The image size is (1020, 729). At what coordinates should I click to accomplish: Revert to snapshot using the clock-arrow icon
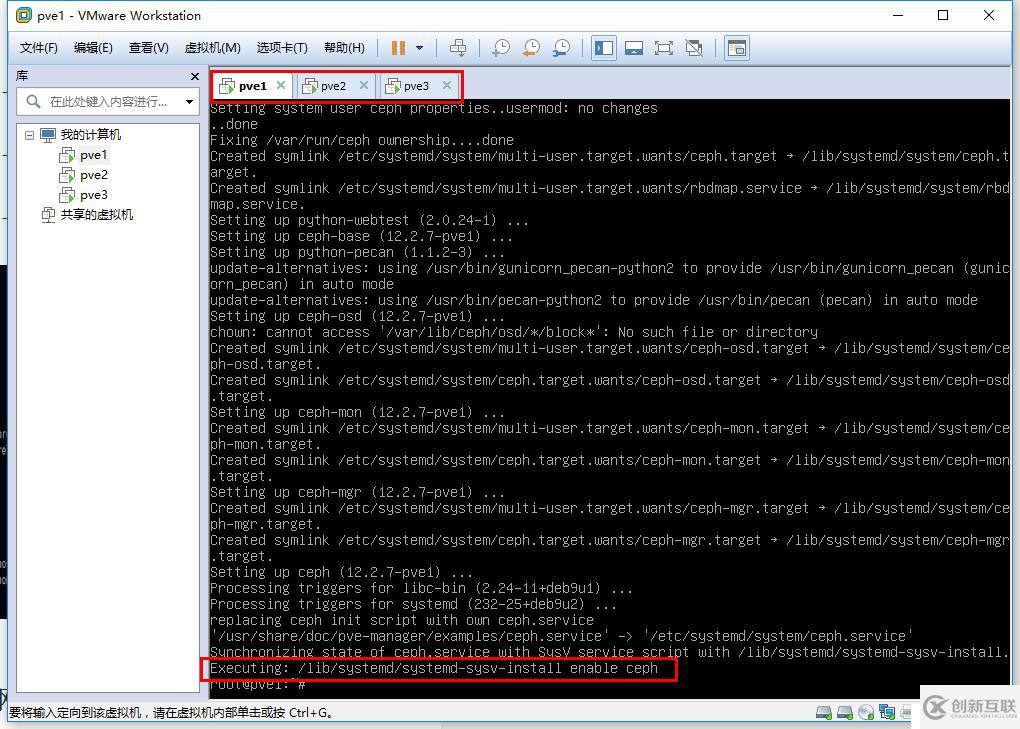tap(531, 47)
